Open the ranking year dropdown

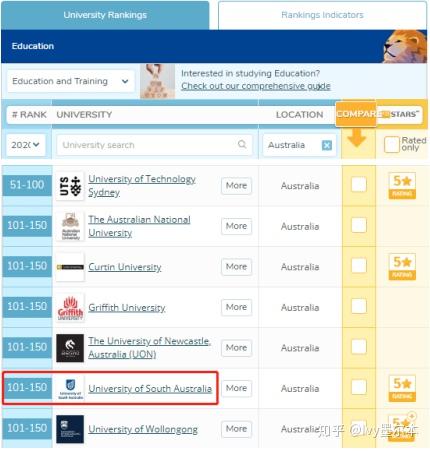[x=26, y=145]
